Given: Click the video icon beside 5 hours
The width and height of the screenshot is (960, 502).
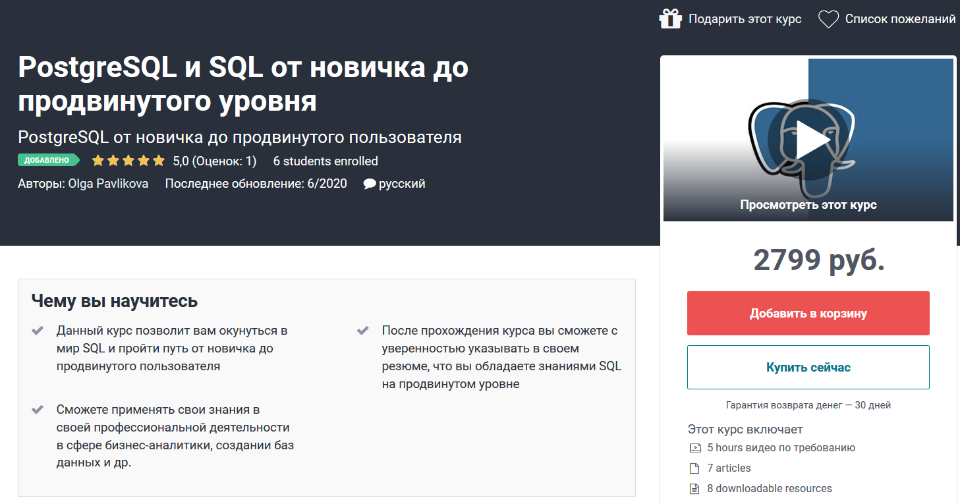Looking at the screenshot, I should [x=694, y=448].
